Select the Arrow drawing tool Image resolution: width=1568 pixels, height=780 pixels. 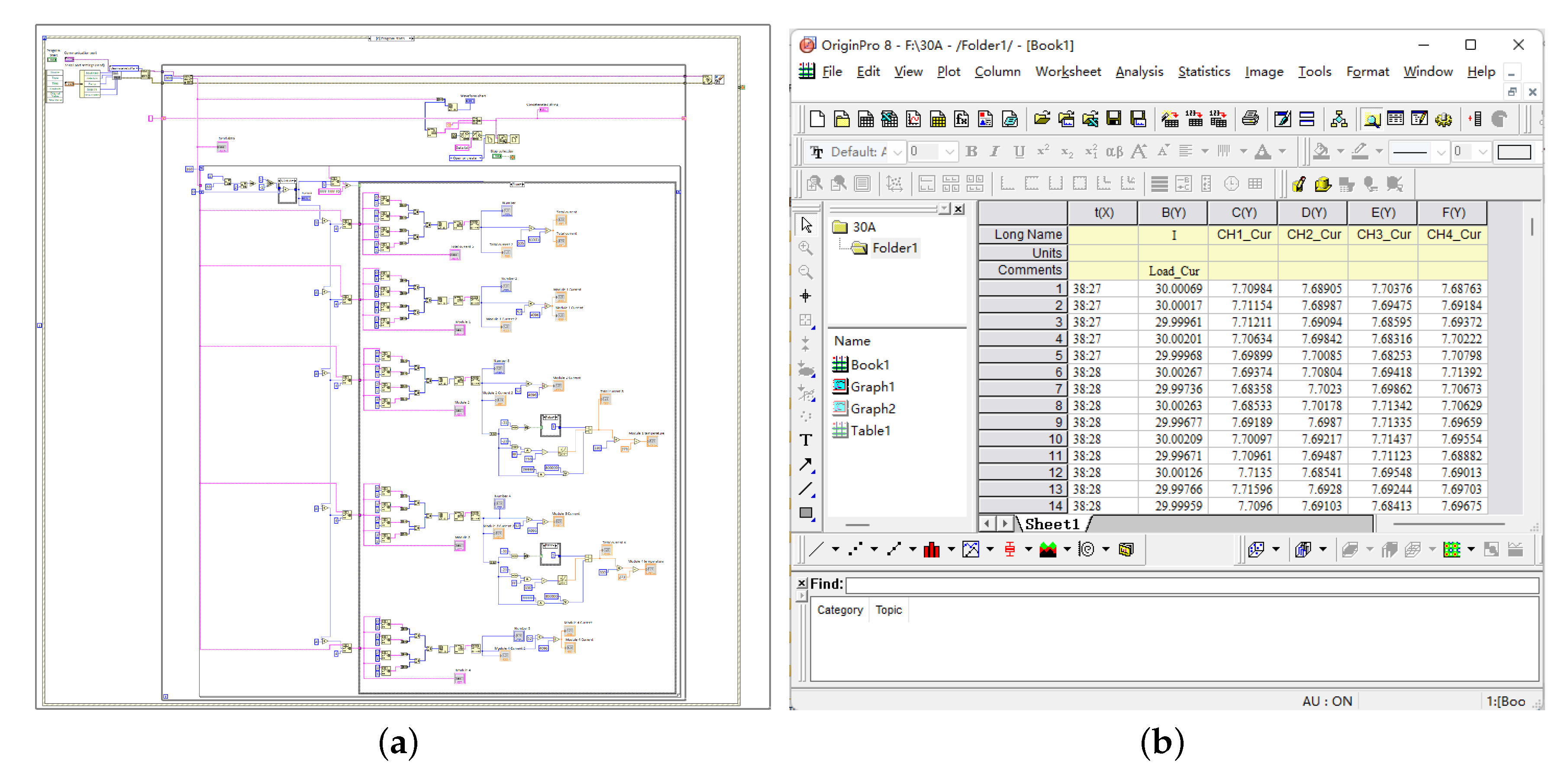point(806,465)
